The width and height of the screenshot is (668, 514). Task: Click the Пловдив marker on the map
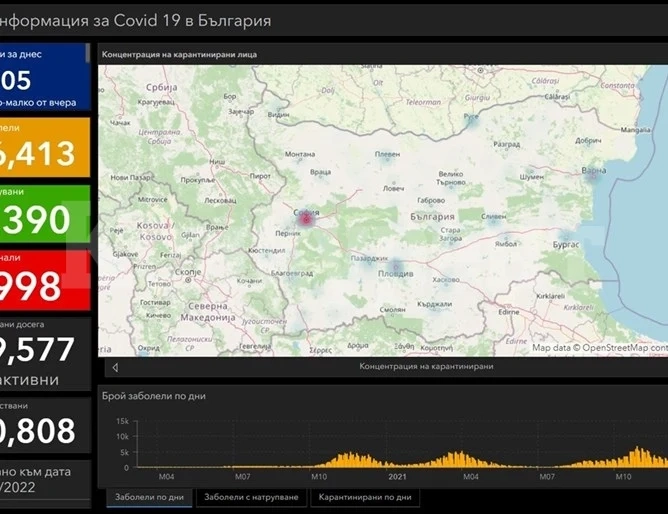click(396, 267)
